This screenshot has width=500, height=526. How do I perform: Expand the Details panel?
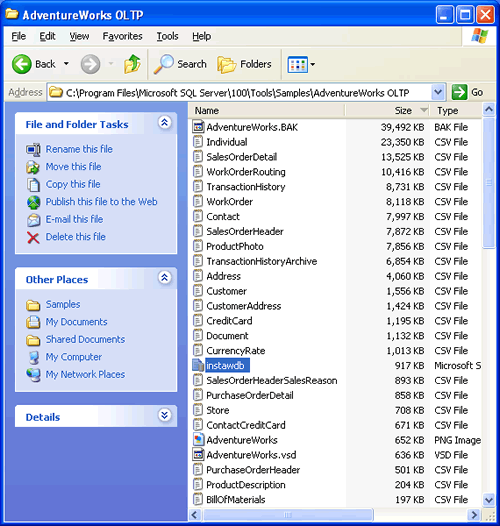pyautogui.click(x=164, y=415)
